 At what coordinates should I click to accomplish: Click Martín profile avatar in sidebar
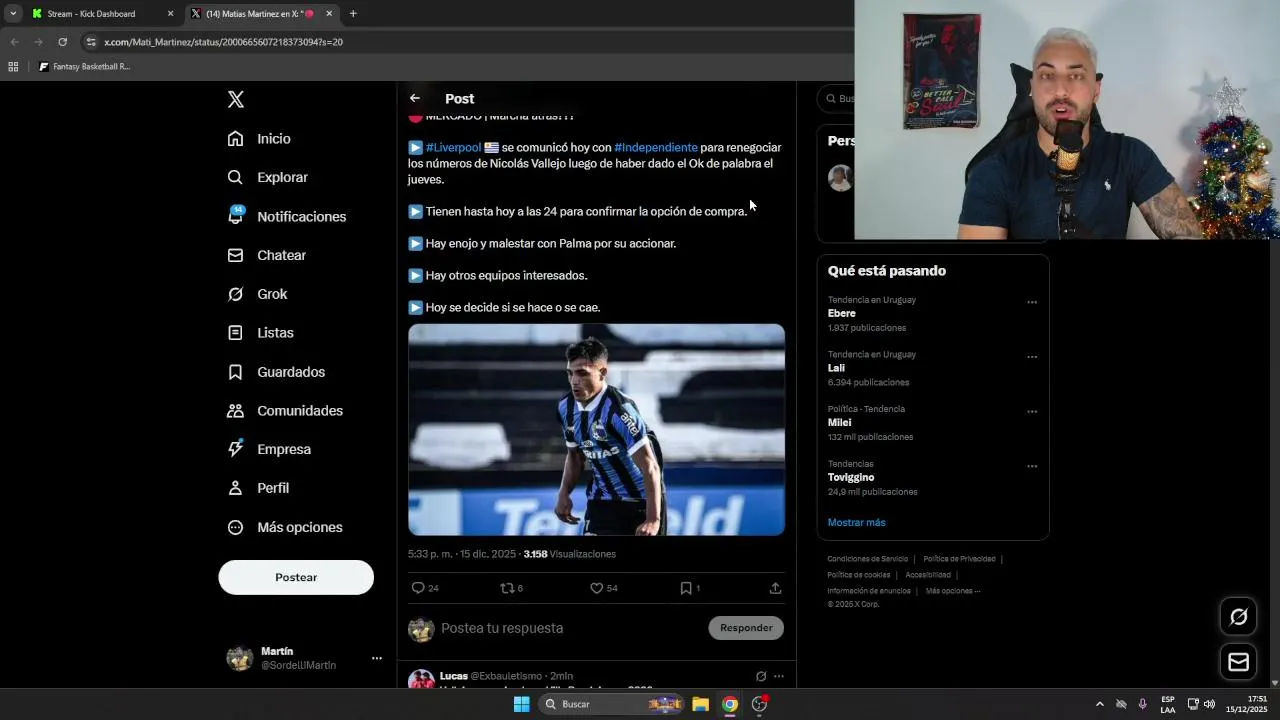[240, 658]
